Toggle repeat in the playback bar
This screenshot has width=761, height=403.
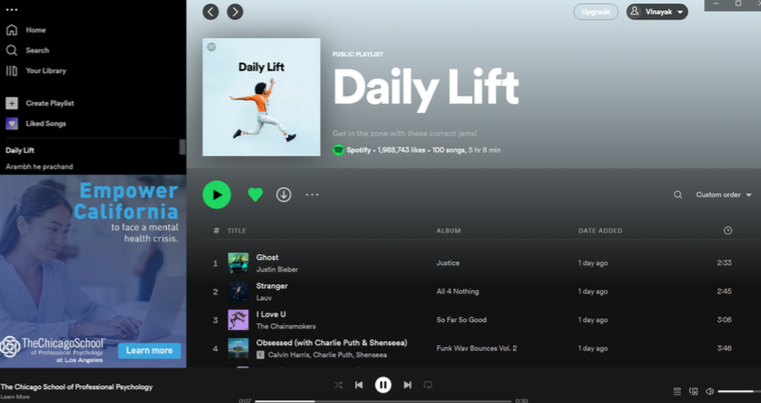point(428,385)
